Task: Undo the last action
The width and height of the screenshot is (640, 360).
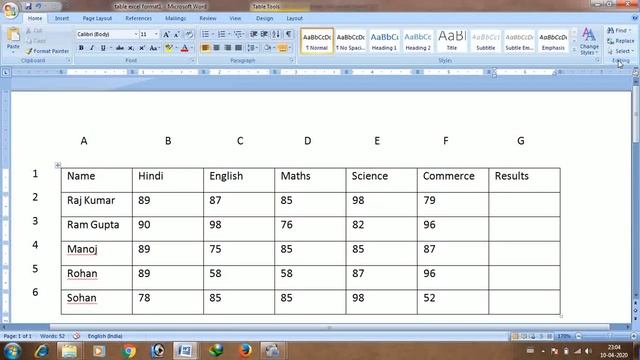Action: click(x=38, y=6)
